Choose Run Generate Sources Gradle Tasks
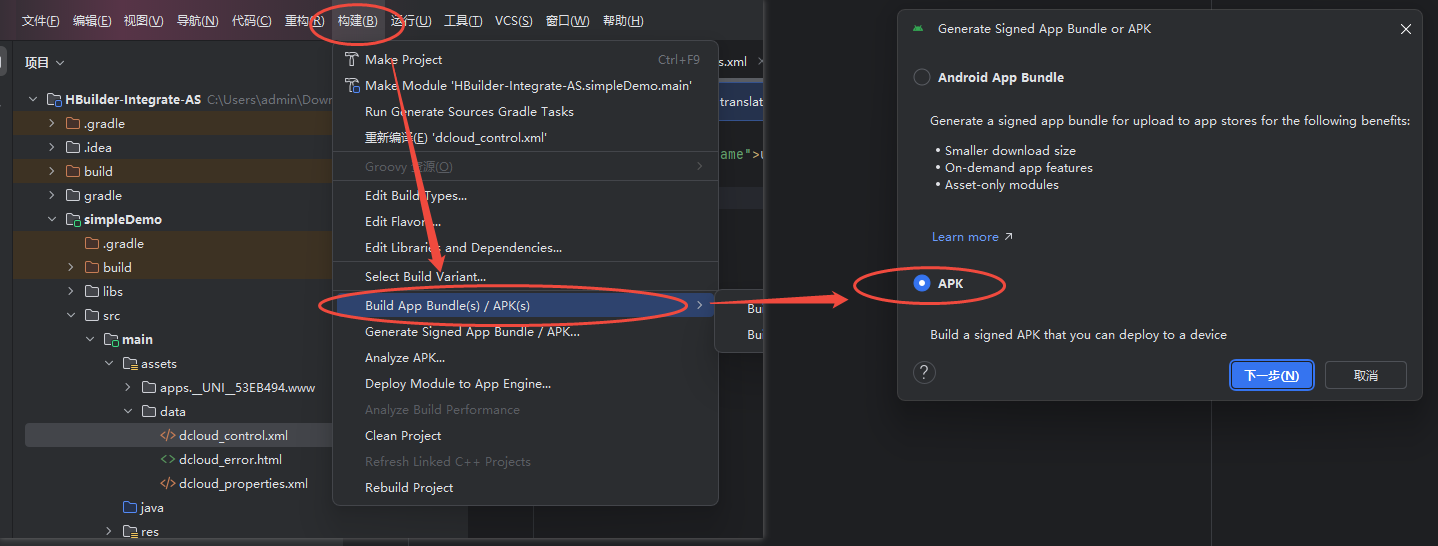Image resolution: width=1438 pixels, height=546 pixels. 525,111
